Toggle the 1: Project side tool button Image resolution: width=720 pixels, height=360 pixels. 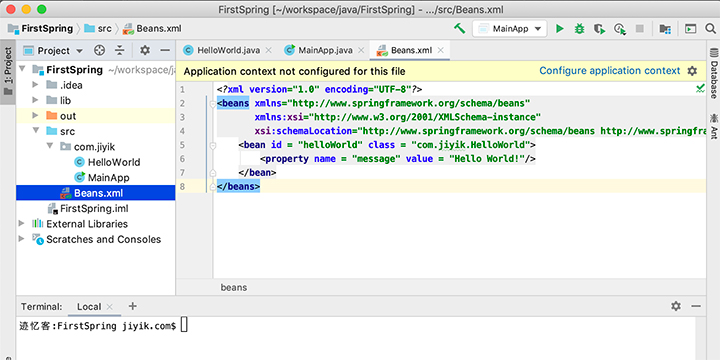(8, 71)
